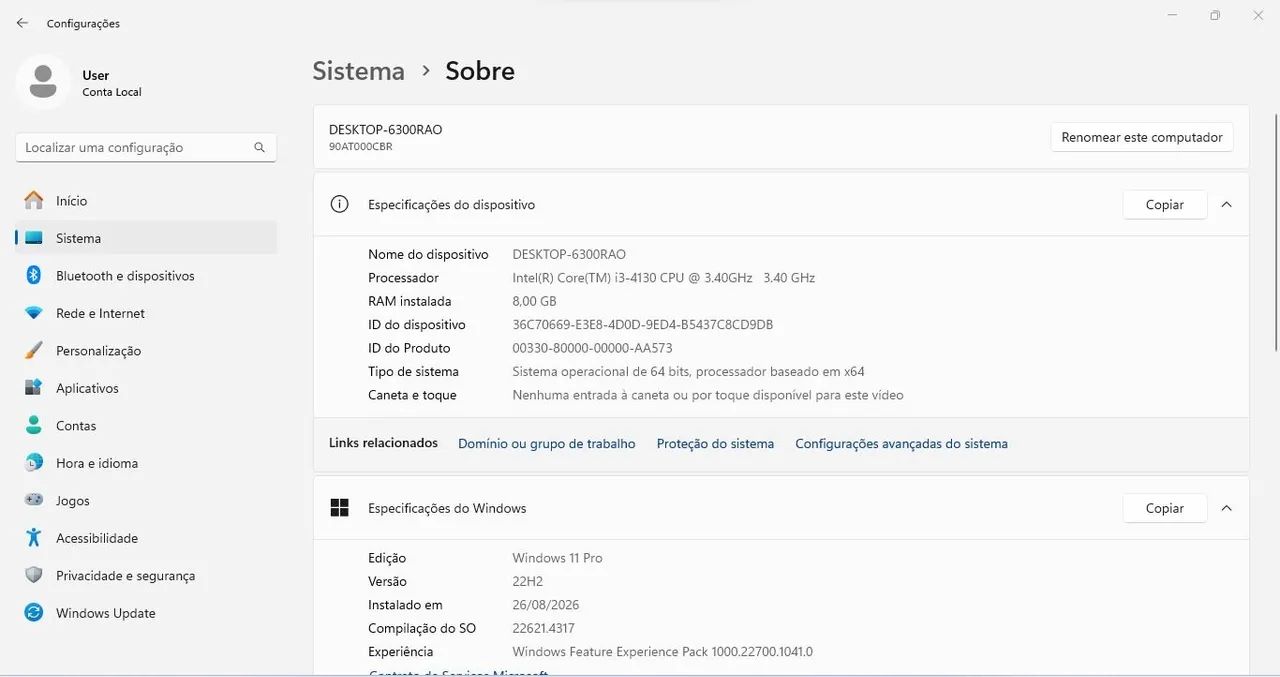Image resolution: width=1280 pixels, height=677 pixels.
Task: Click processor value Intel Core i3-4130
Action: click(x=663, y=278)
